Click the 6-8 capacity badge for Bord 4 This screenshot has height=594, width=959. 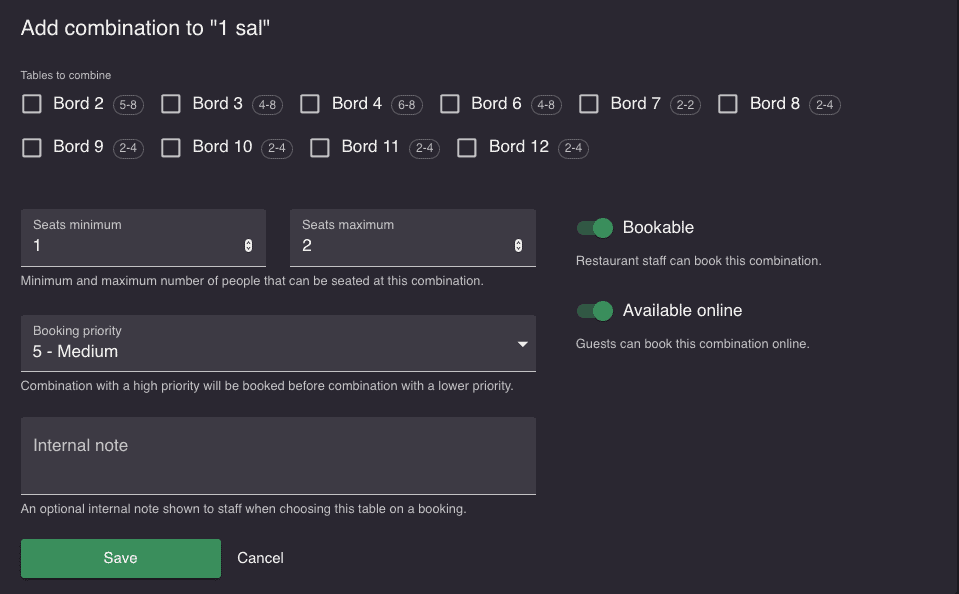[x=407, y=105]
